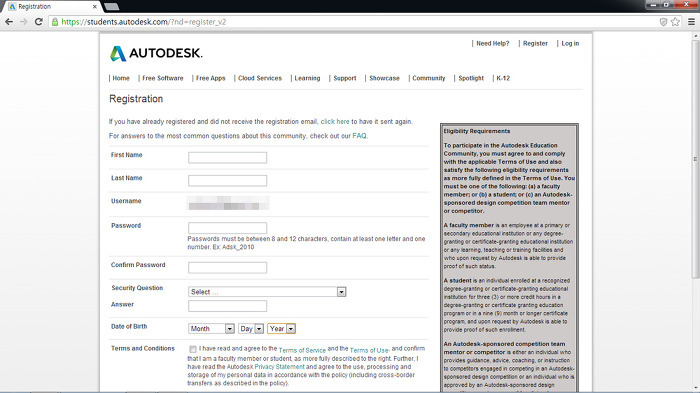Close the browser window
The height and width of the screenshot is (393, 700).
pos(686,4)
